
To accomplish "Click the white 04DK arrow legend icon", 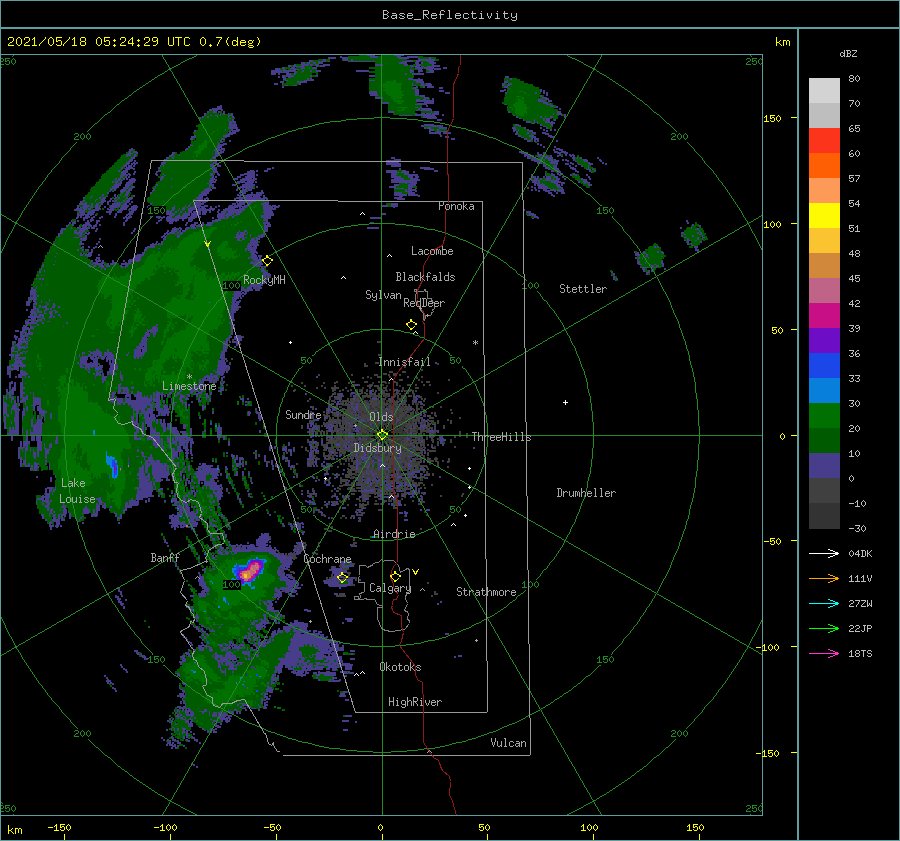I will (824, 553).
